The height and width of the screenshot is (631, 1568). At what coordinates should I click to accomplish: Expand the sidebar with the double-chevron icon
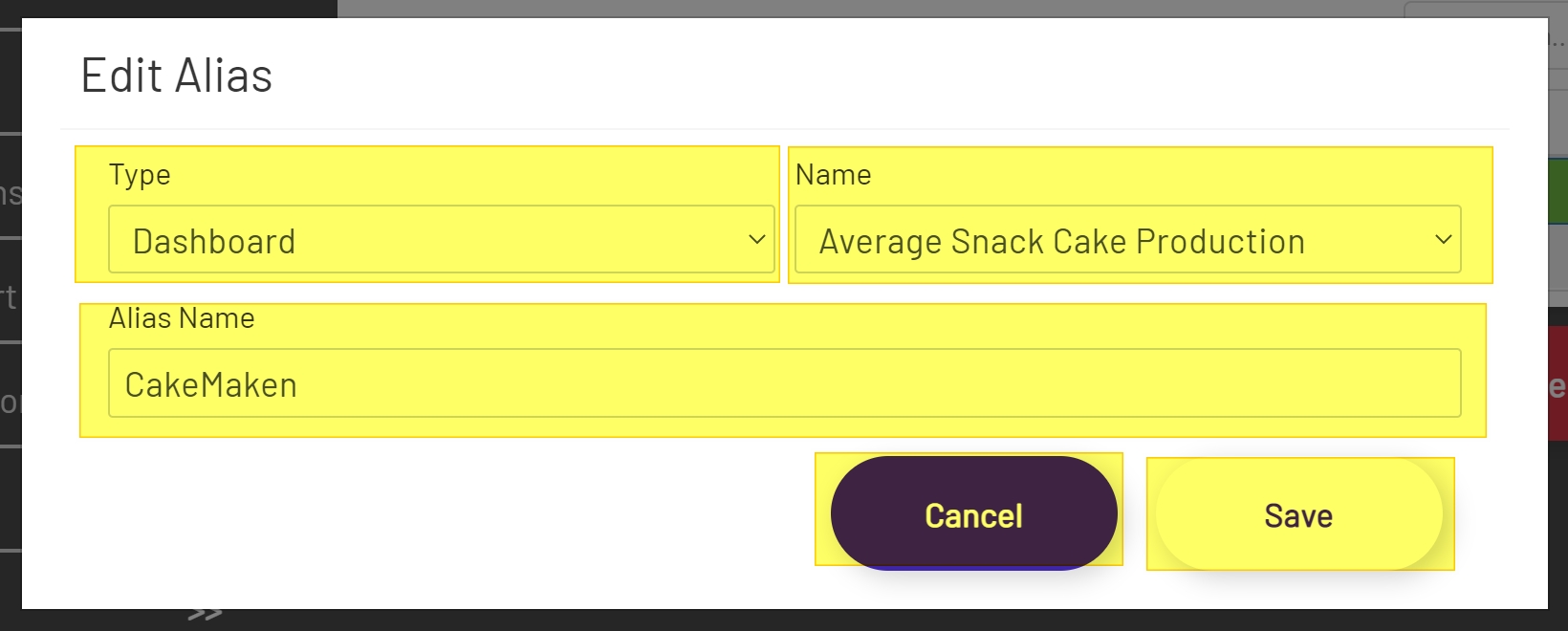tap(205, 615)
